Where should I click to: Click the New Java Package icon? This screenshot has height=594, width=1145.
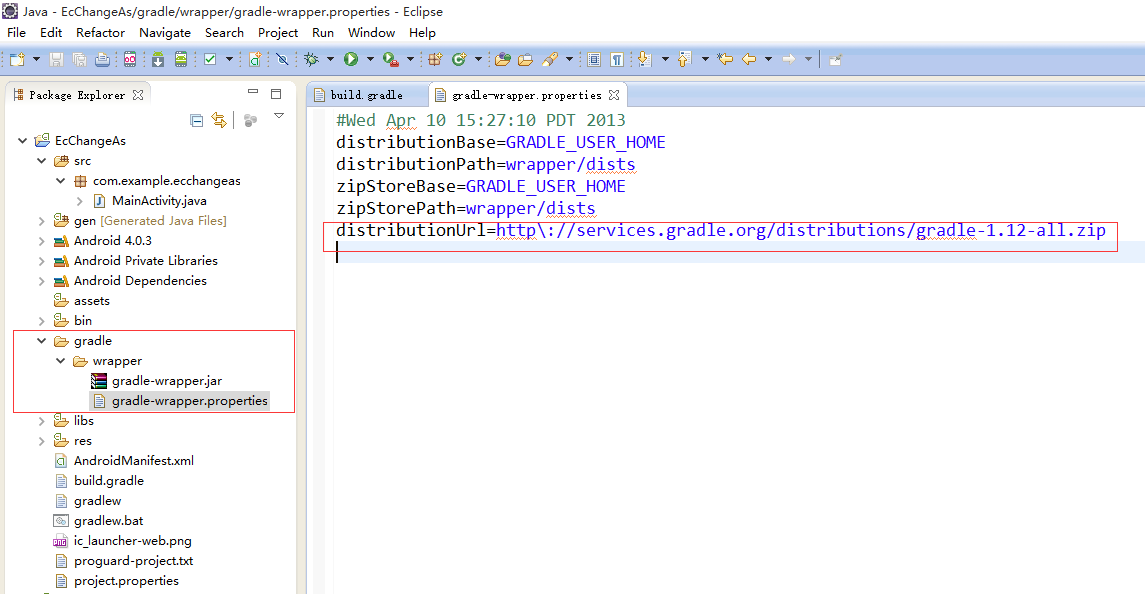[435, 59]
